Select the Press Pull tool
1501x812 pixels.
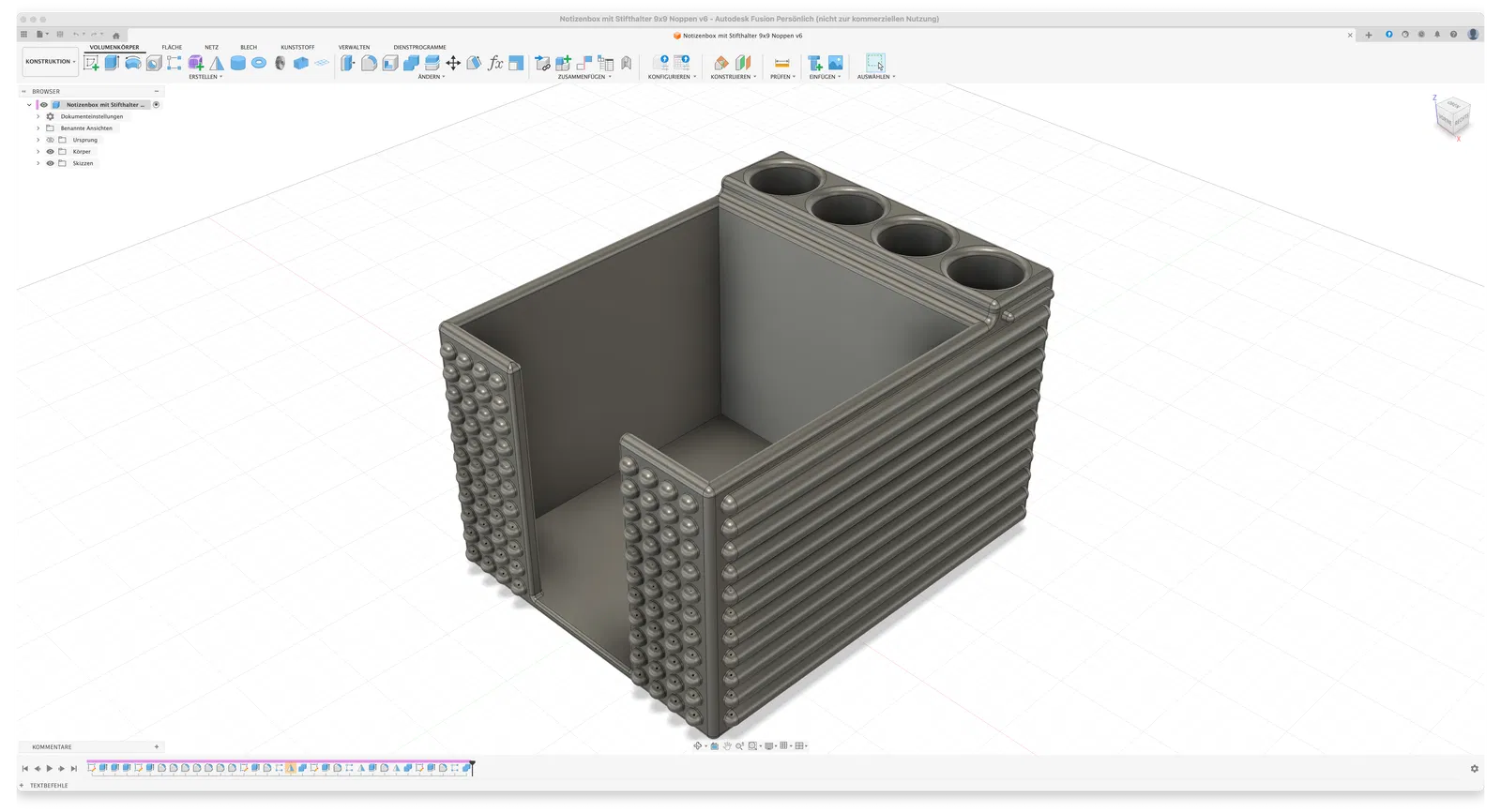point(348,63)
